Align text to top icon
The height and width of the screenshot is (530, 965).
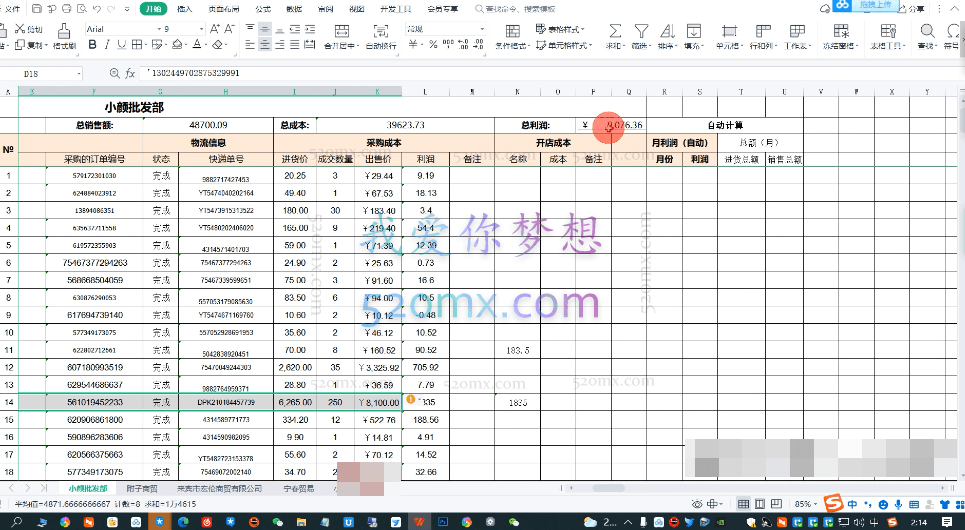point(250,29)
